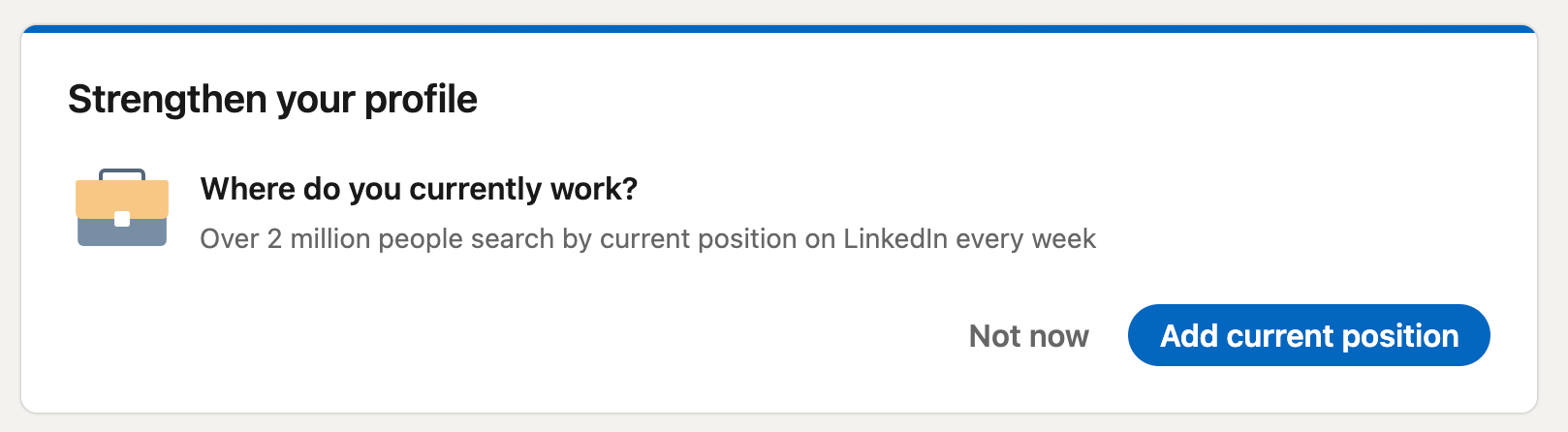Click the Over 2 million people subtext

647,239
